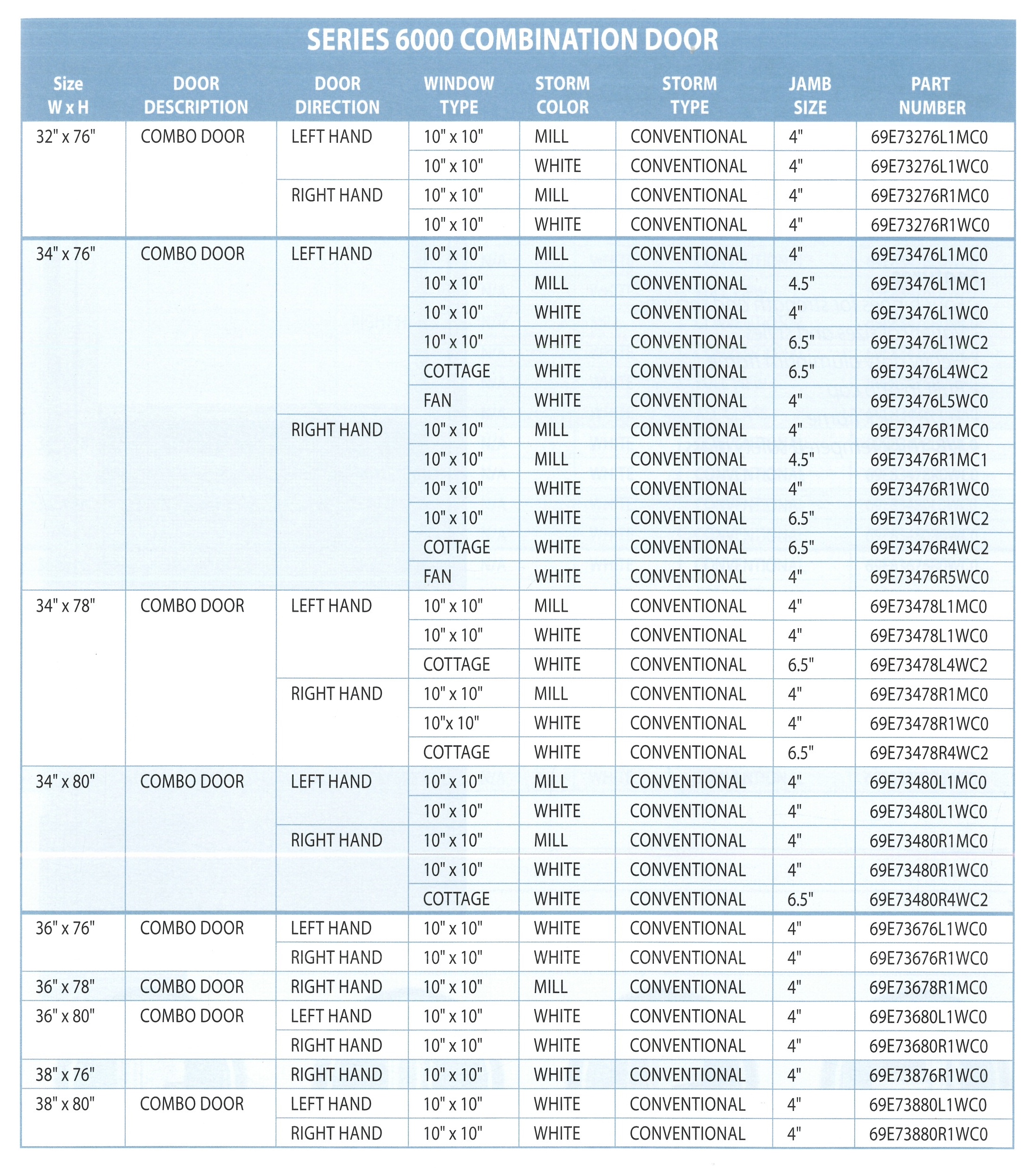Viewport: 1030px width, 1176px height.
Task: Click the title SERIES 6000 COMBINATION DOOR
Action: (512, 40)
